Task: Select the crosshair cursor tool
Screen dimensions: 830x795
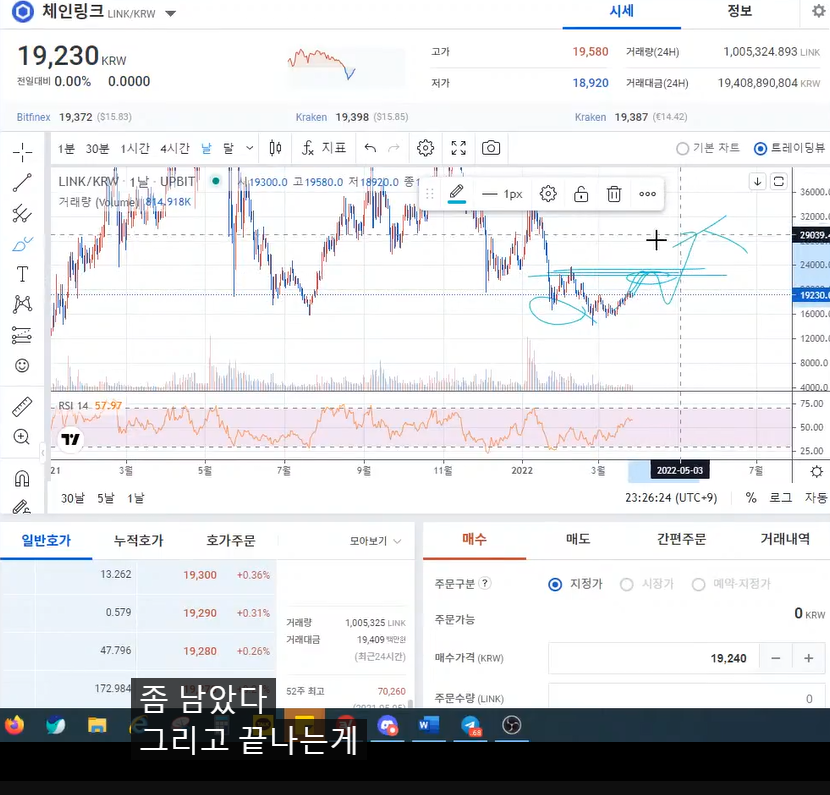Action: (22, 152)
